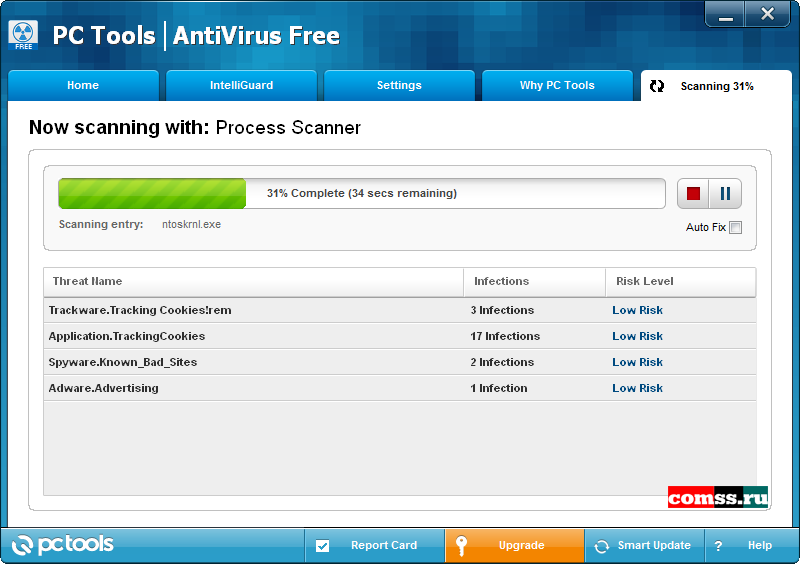
Task: Sort by Infections column header
Action: [535, 282]
